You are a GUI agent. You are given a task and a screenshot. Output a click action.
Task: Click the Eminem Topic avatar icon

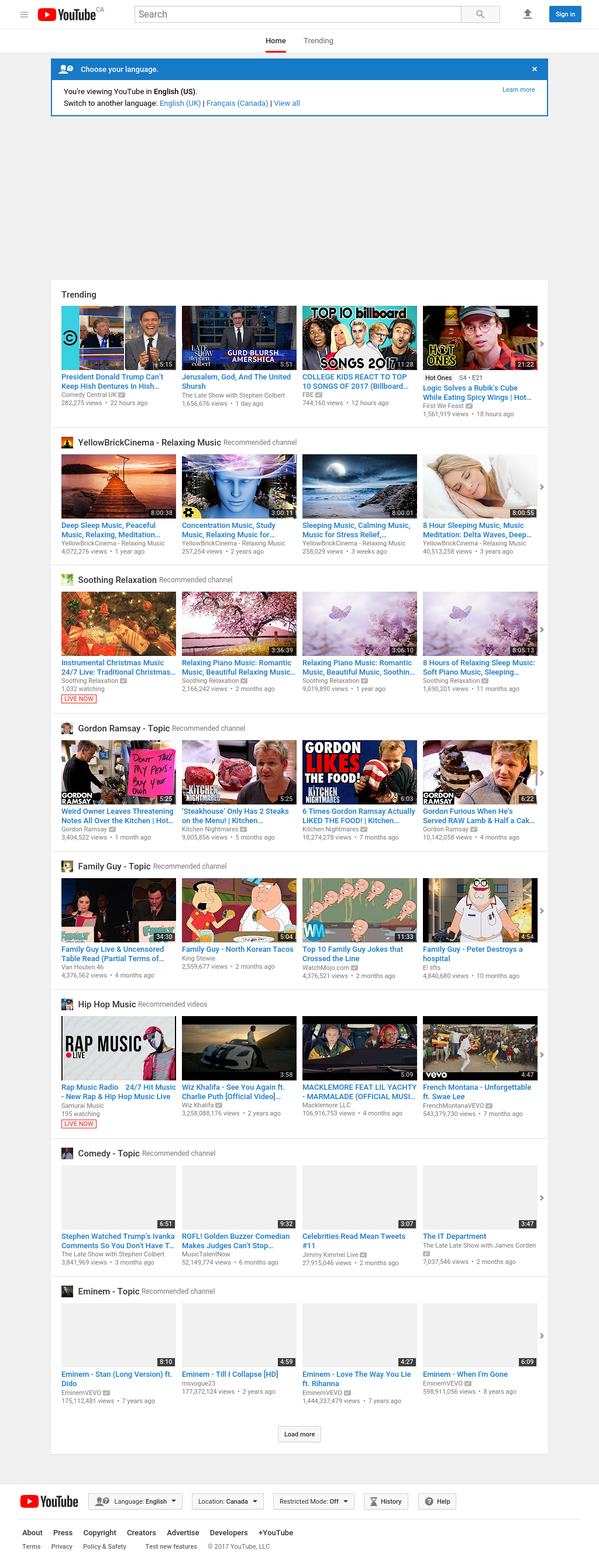(x=67, y=1291)
